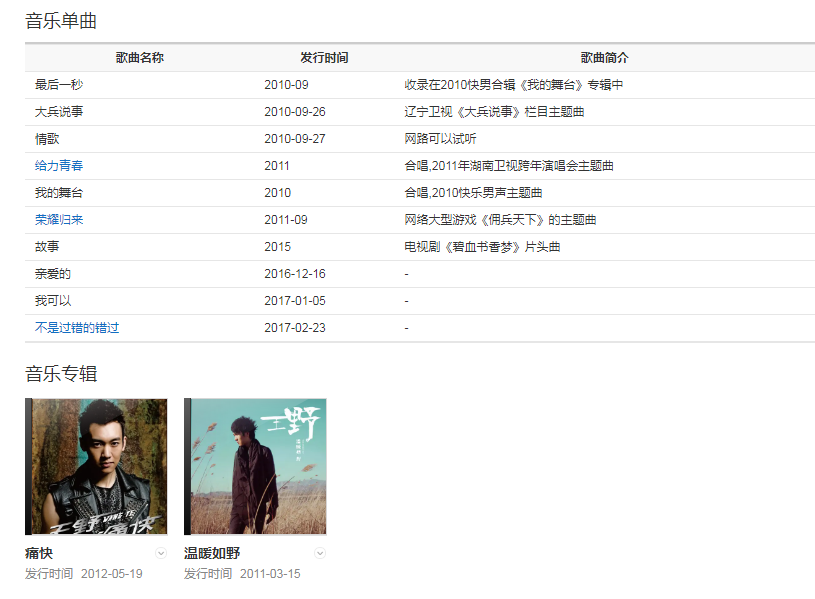Open the 痛快 album cover image
The height and width of the screenshot is (599, 815).
[97, 466]
